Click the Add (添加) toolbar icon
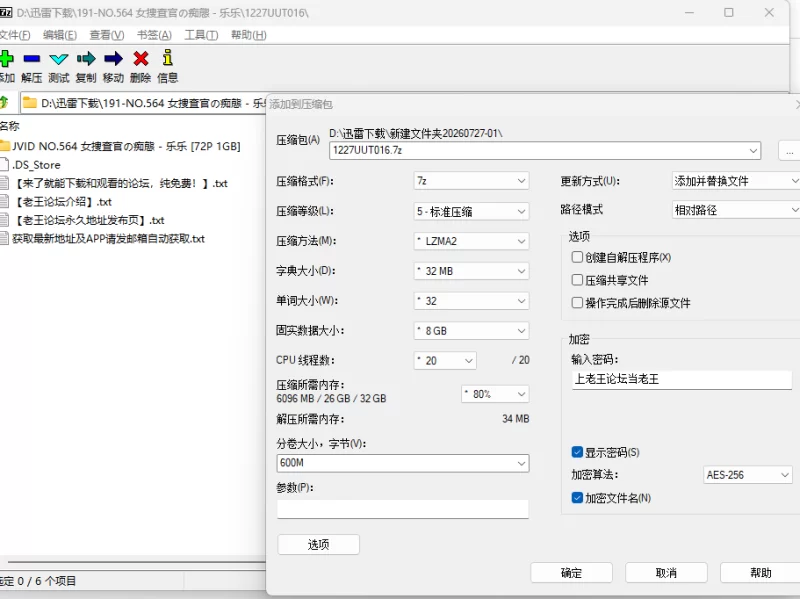 (x=6, y=59)
